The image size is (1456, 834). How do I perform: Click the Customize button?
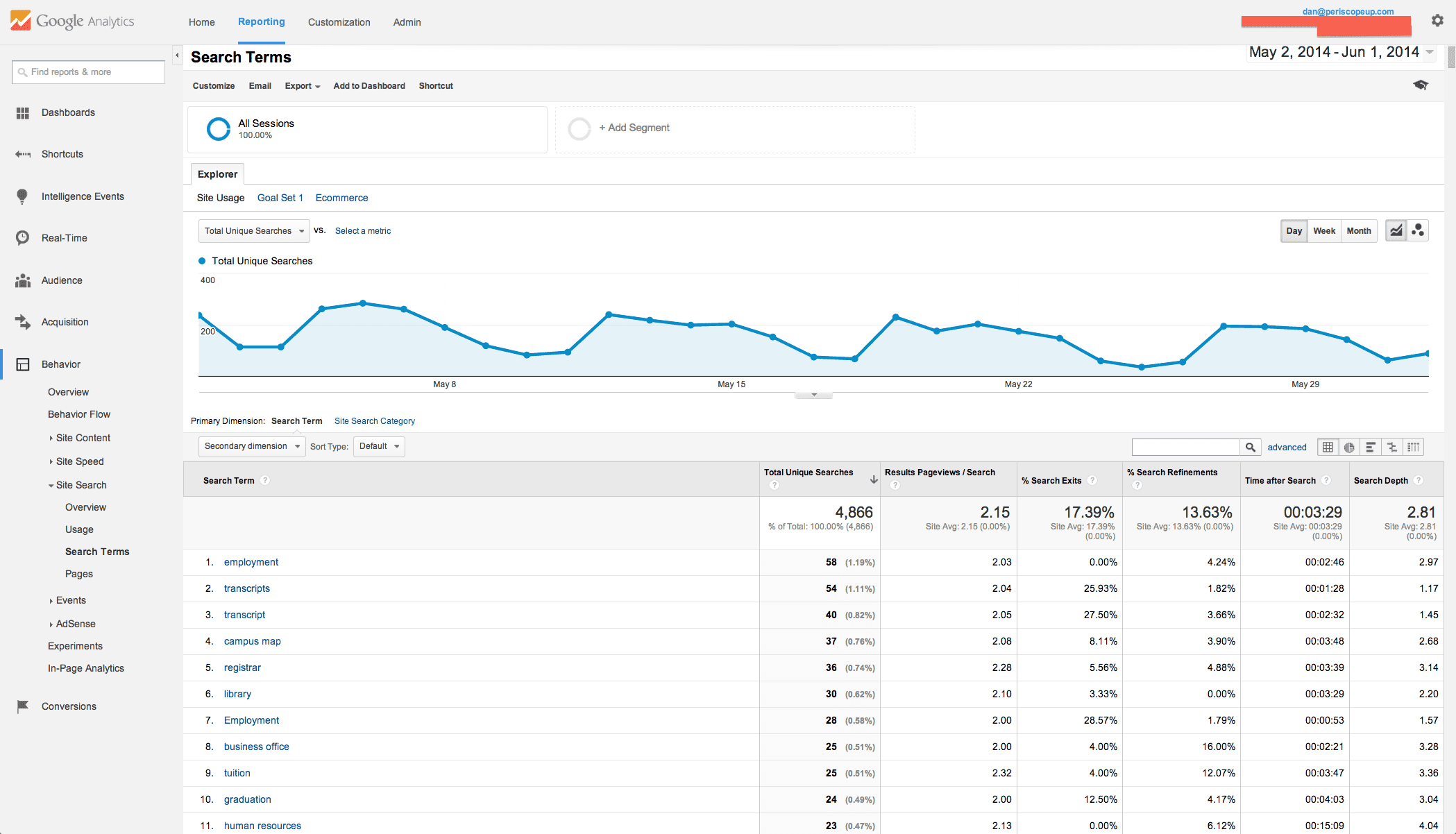coord(214,86)
